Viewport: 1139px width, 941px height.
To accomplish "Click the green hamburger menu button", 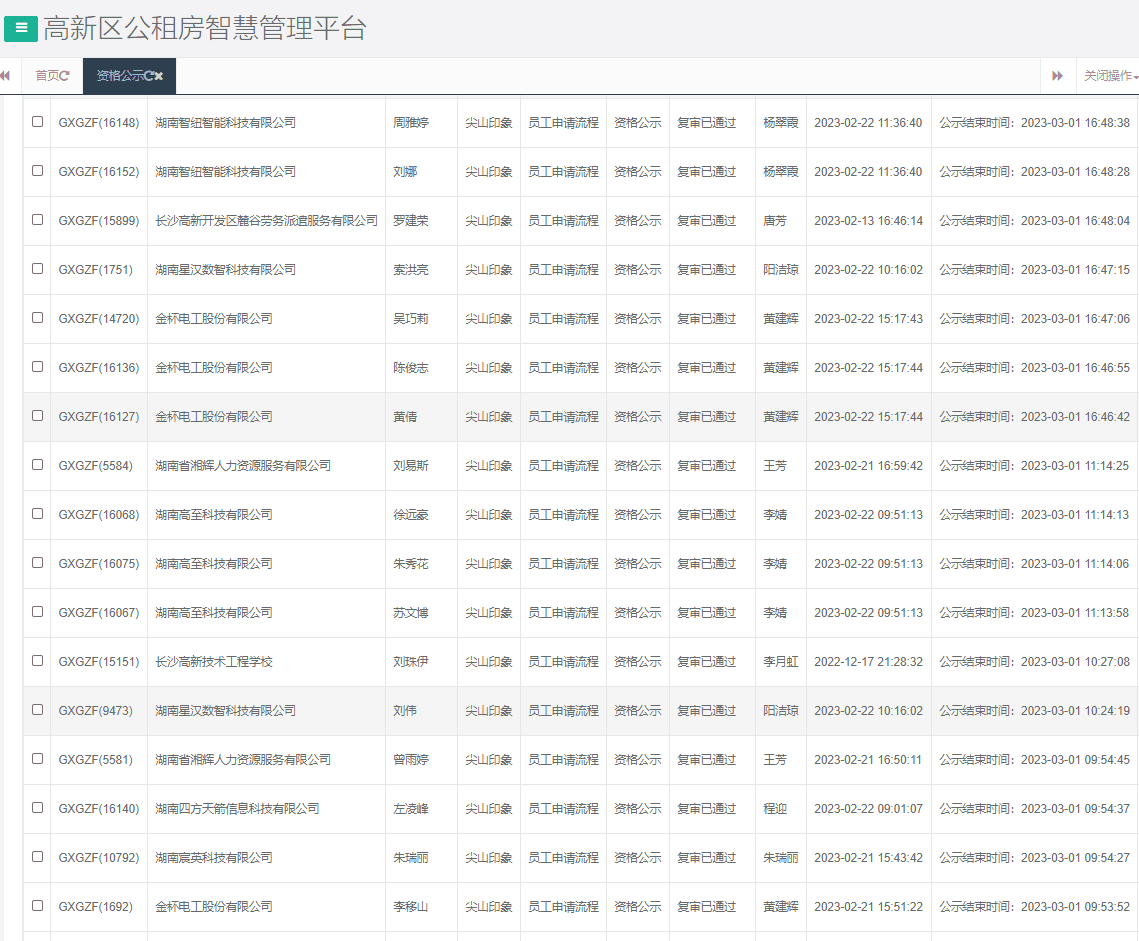I will (21, 30).
